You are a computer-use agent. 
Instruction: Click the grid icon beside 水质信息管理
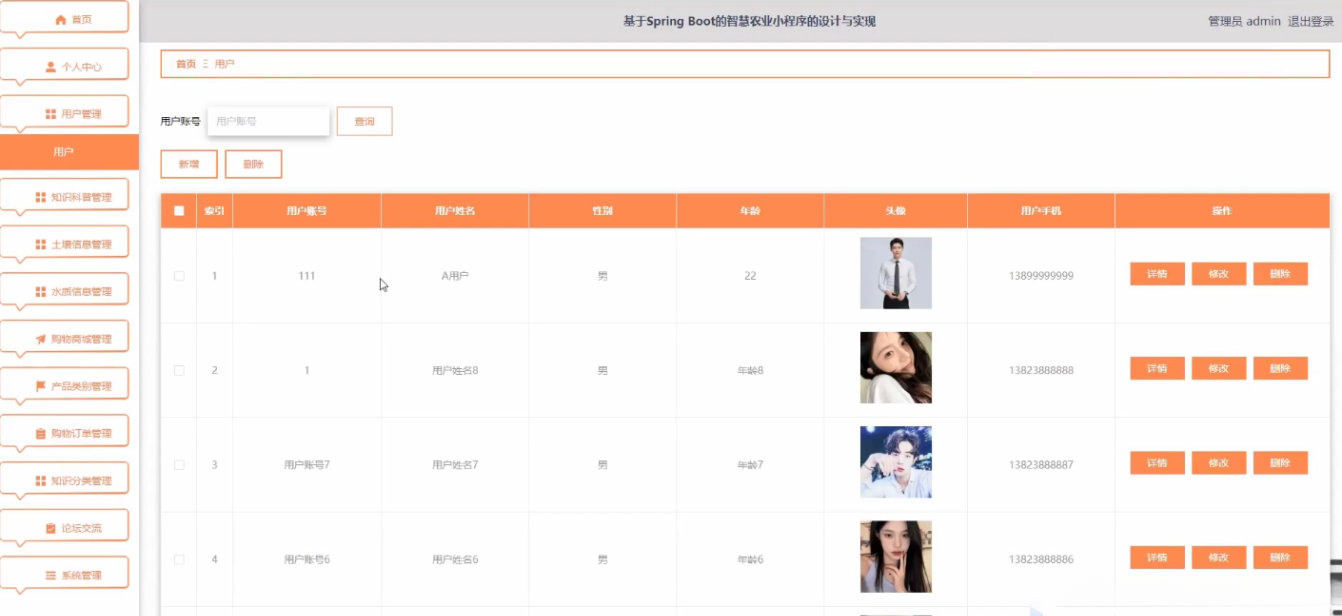pos(41,292)
